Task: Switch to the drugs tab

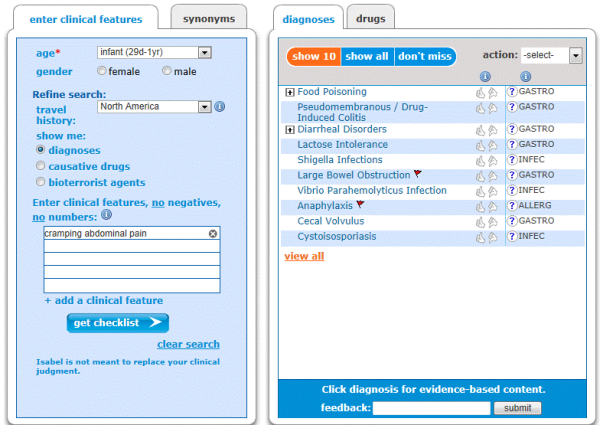Action: [x=370, y=18]
